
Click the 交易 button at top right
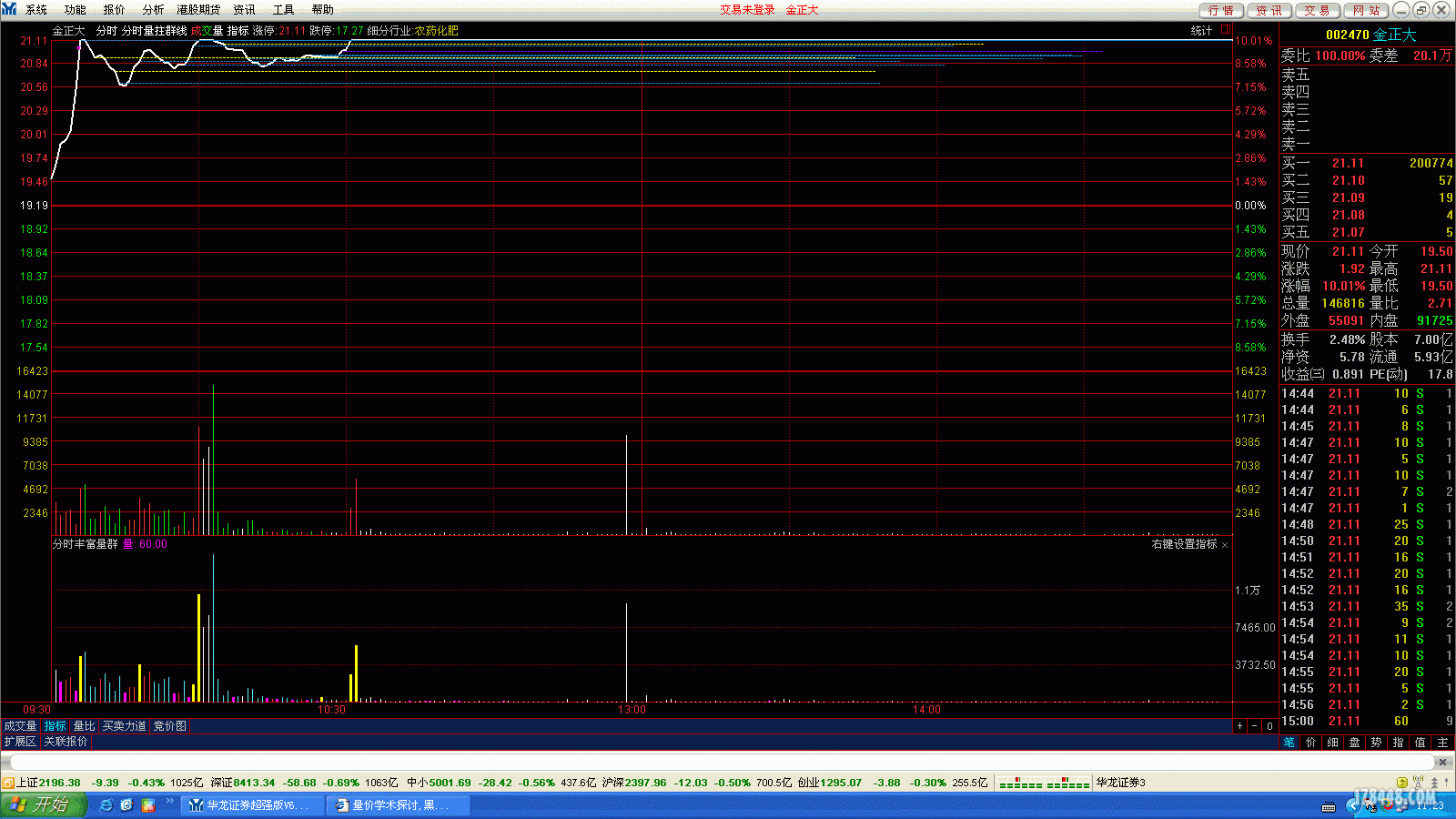1317,10
